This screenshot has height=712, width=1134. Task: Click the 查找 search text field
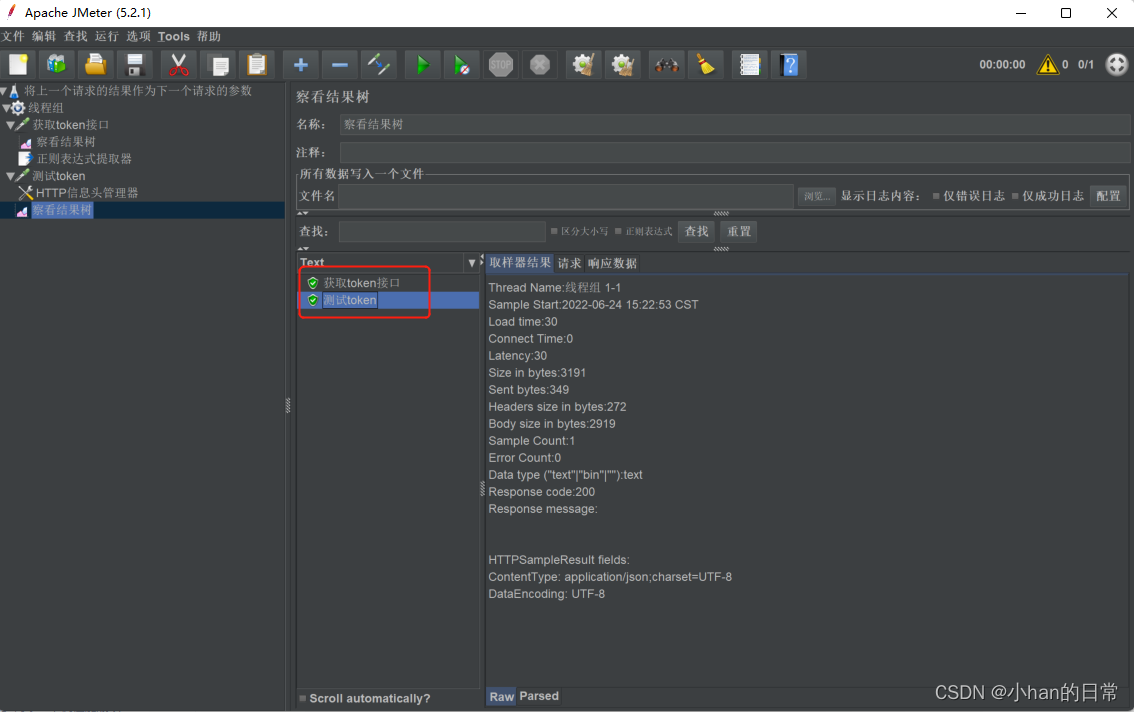(x=442, y=232)
